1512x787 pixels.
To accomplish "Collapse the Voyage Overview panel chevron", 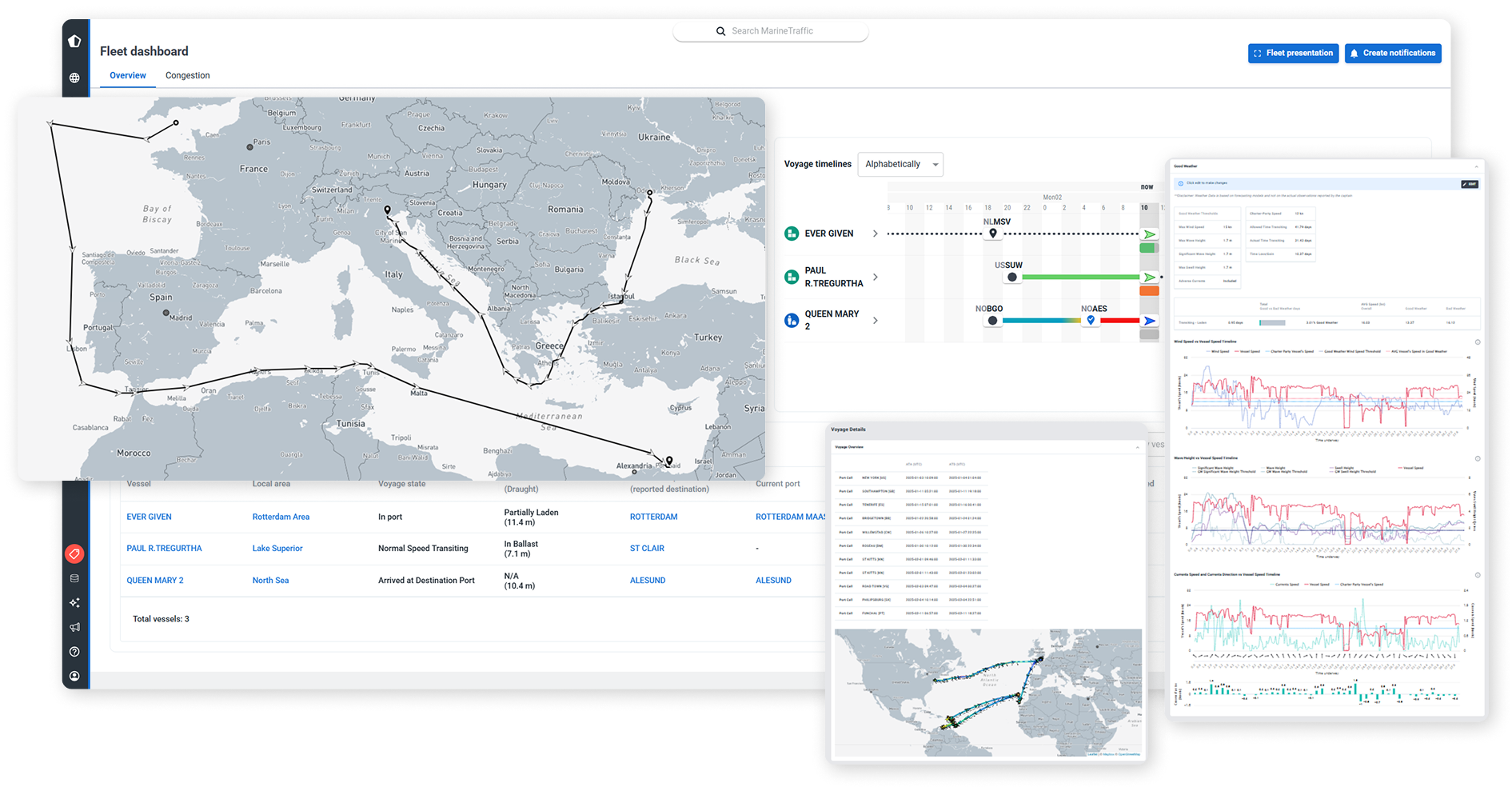I will pos(1137,447).
